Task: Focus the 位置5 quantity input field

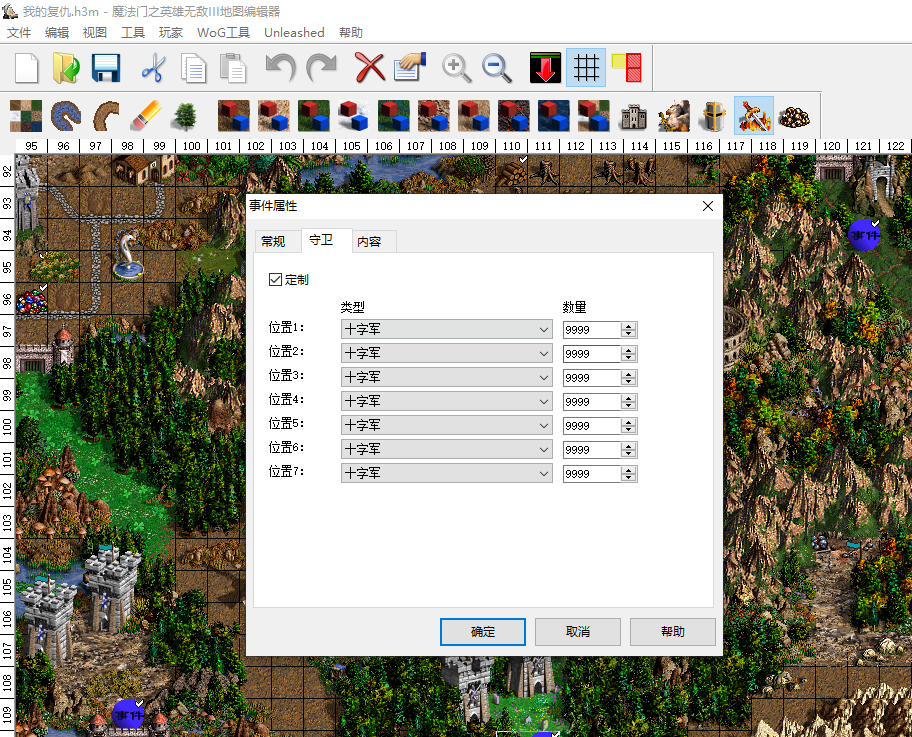Action: tap(592, 426)
